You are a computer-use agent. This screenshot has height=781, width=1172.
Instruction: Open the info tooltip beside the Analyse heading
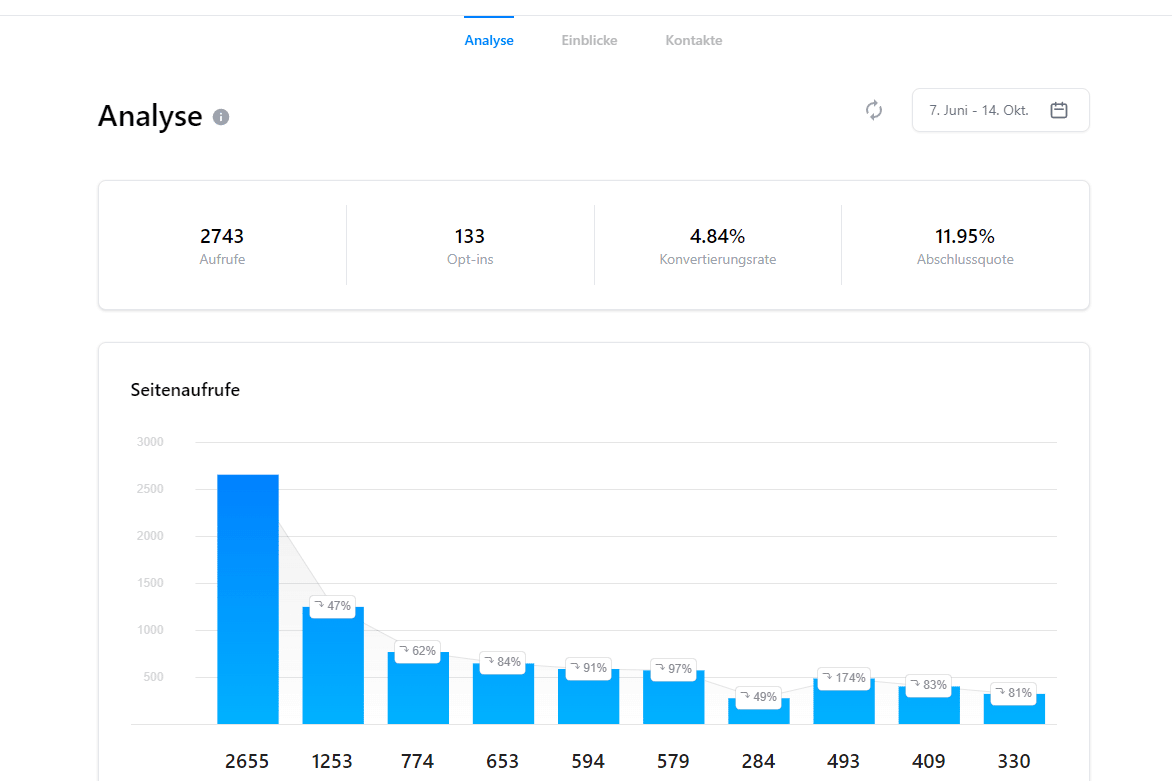click(x=221, y=117)
